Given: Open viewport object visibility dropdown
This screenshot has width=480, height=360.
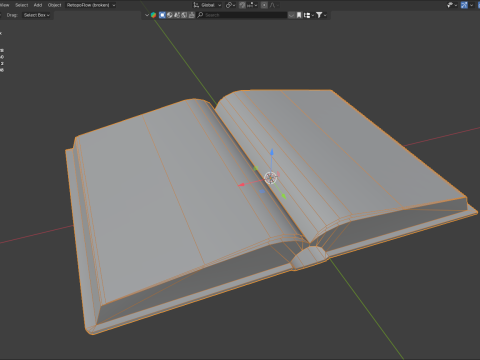Looking at the screenshot, I should (x=452, y=5).
